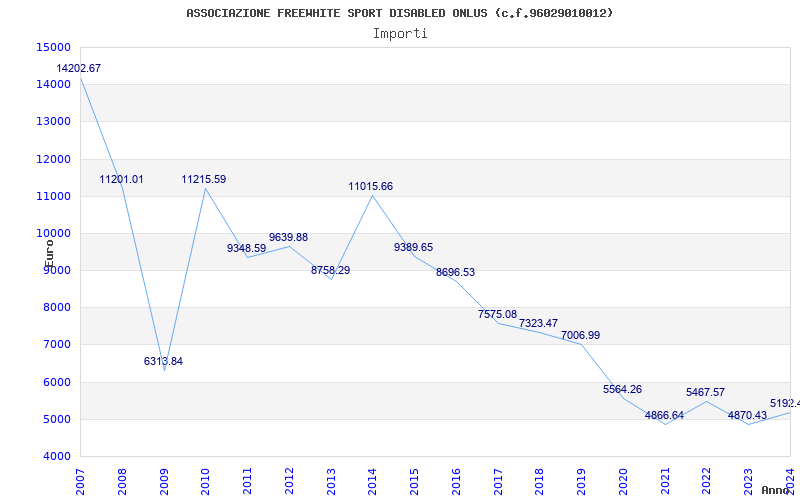Image resolution: width=800 pixels, height=500 pixels.
Task: Click the x-axis year 2017
Action: tap(498, 482)
